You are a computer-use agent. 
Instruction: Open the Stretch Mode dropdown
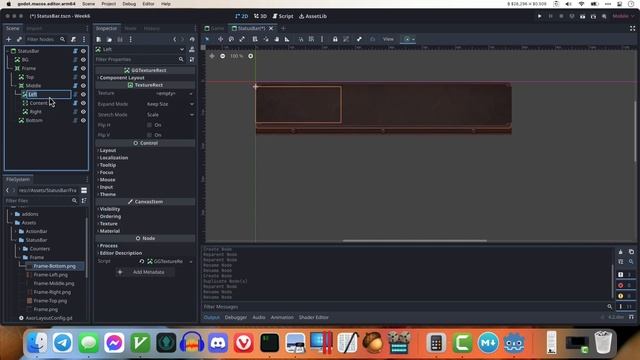170,115
